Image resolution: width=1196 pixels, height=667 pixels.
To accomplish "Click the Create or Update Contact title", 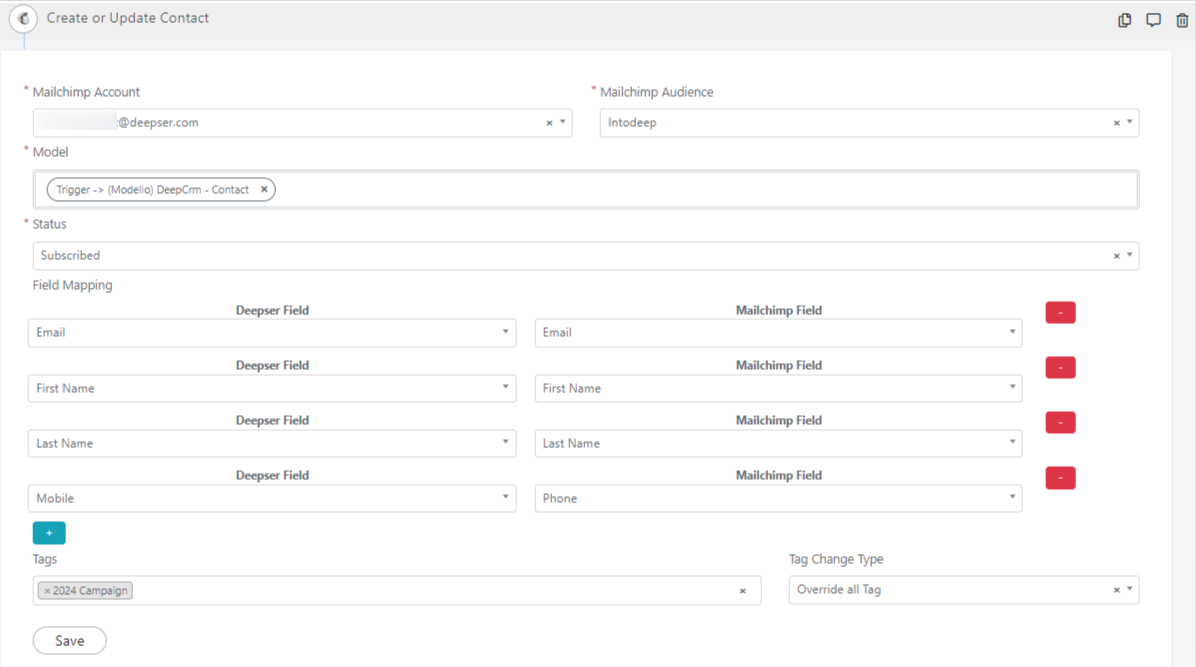I will [127, 18].
